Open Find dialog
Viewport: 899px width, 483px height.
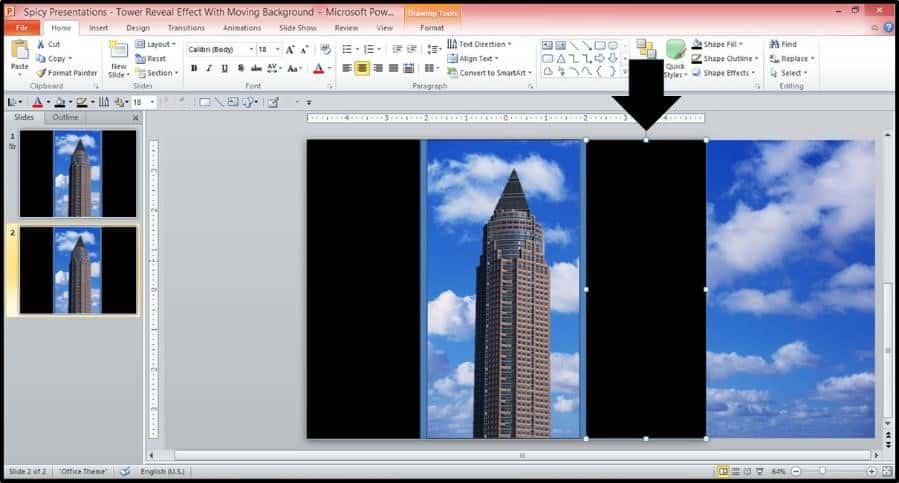point(784,44)
